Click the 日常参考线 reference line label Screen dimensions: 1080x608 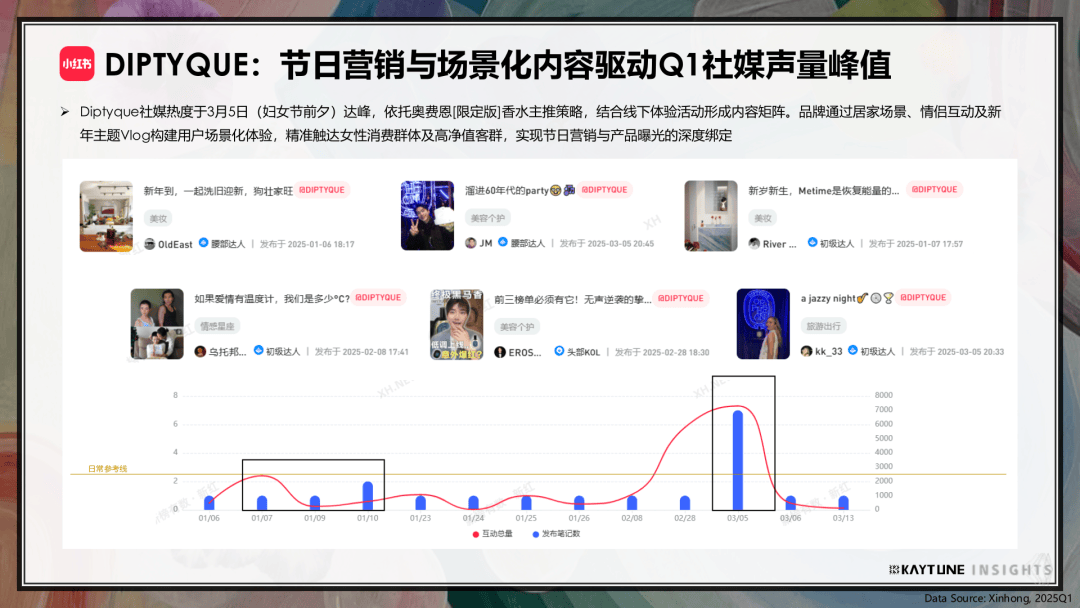107,468
